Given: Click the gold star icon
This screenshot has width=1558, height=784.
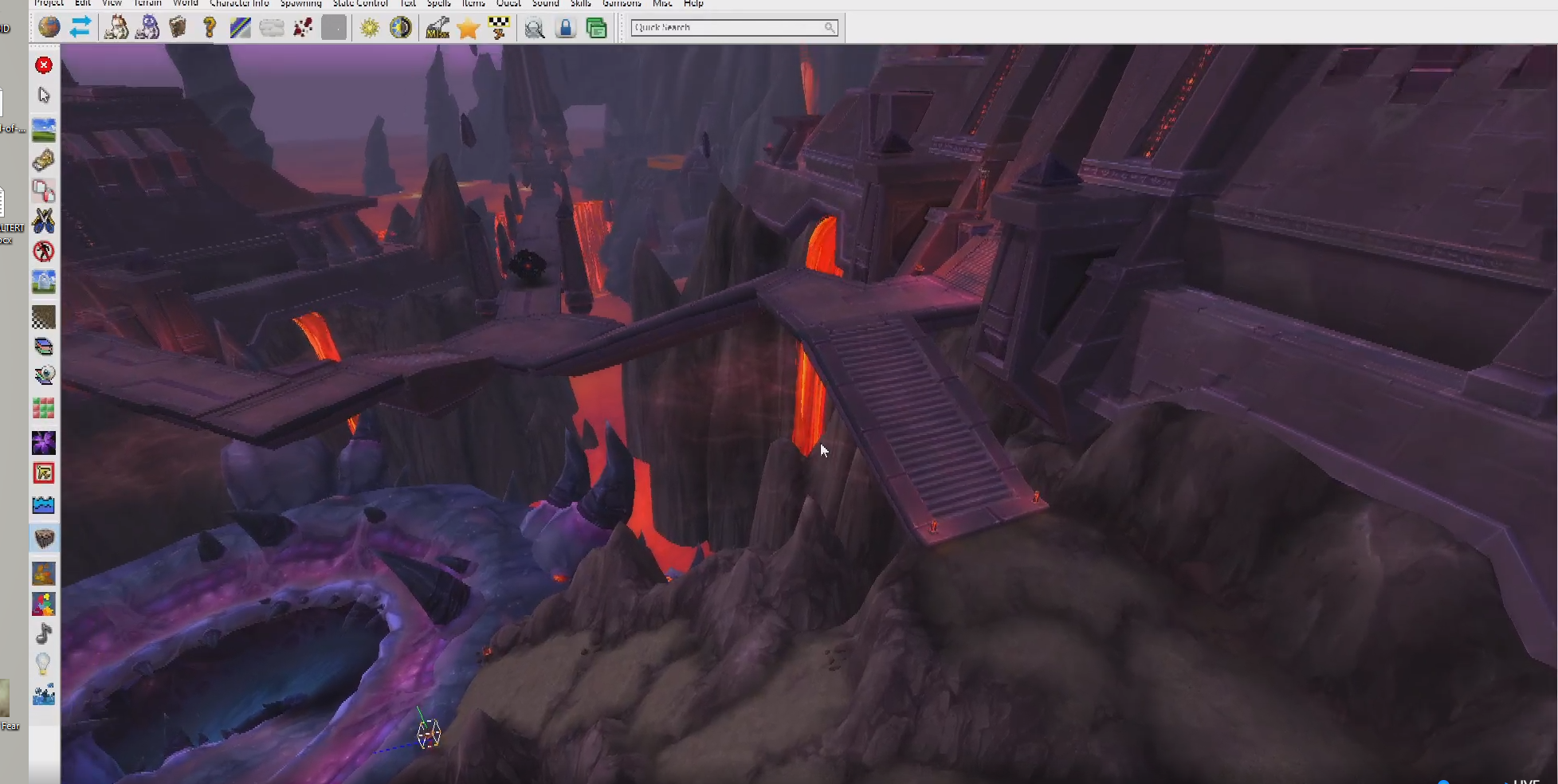Looking at the screenshot, I should point(469,28).
